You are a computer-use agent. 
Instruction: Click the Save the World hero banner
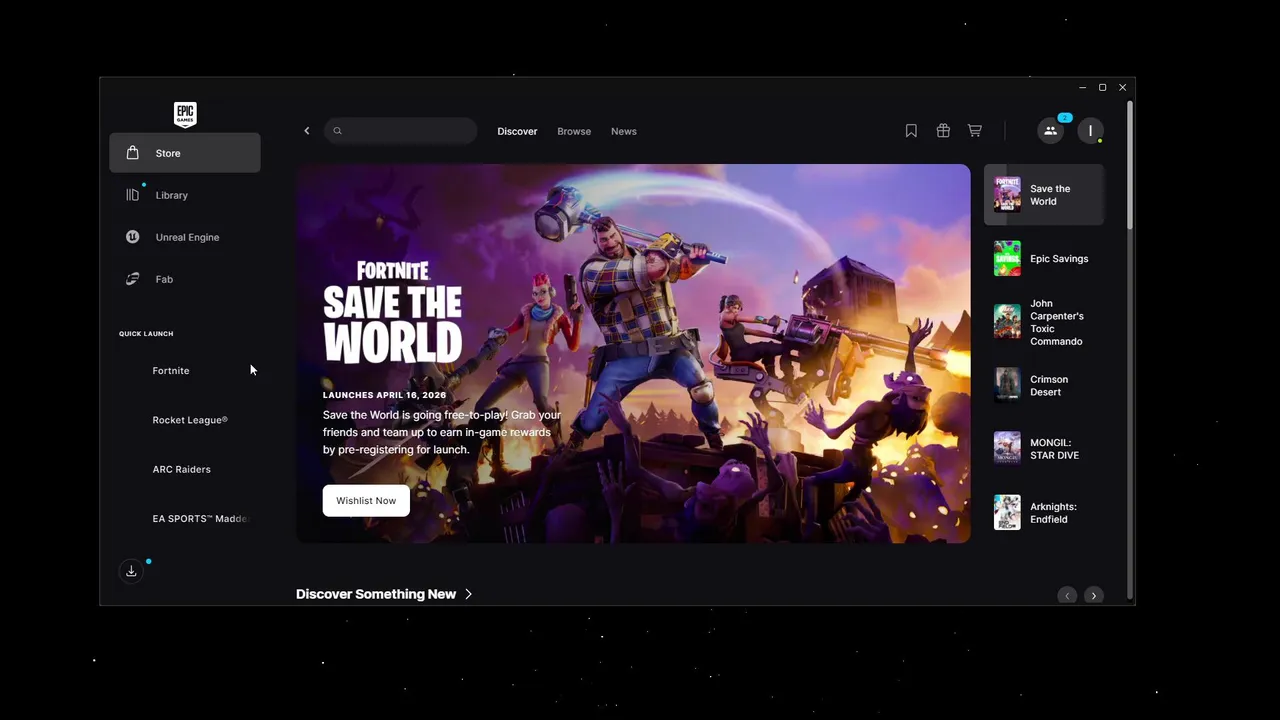(x=633, y=354)
